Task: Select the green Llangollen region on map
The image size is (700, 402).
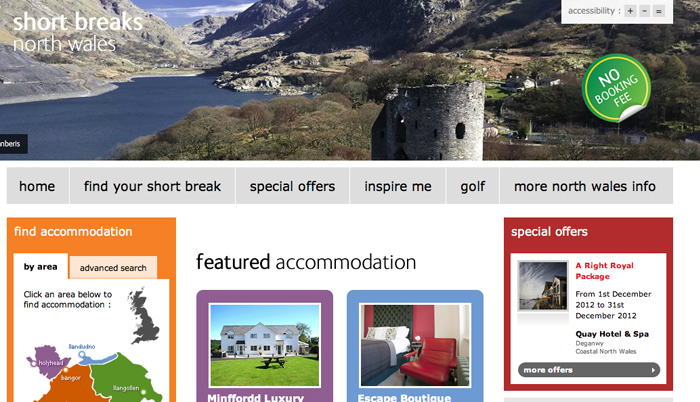Action: [125, 380]
